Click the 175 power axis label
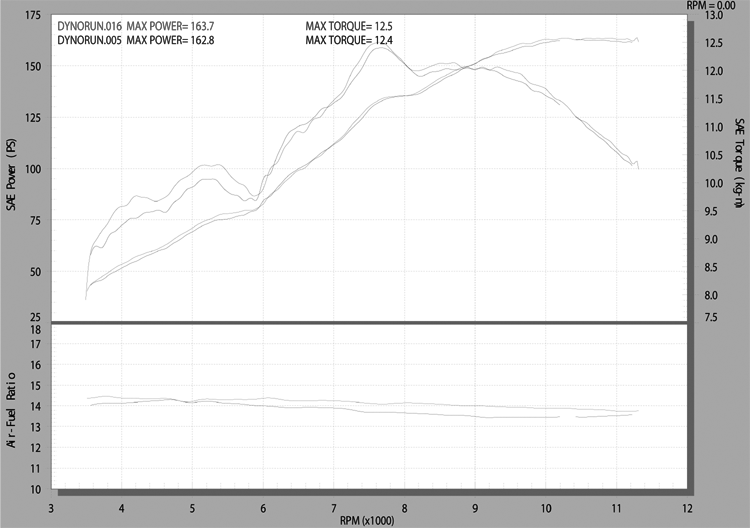Viewport: 750px width, 528px height. (33, 15)
